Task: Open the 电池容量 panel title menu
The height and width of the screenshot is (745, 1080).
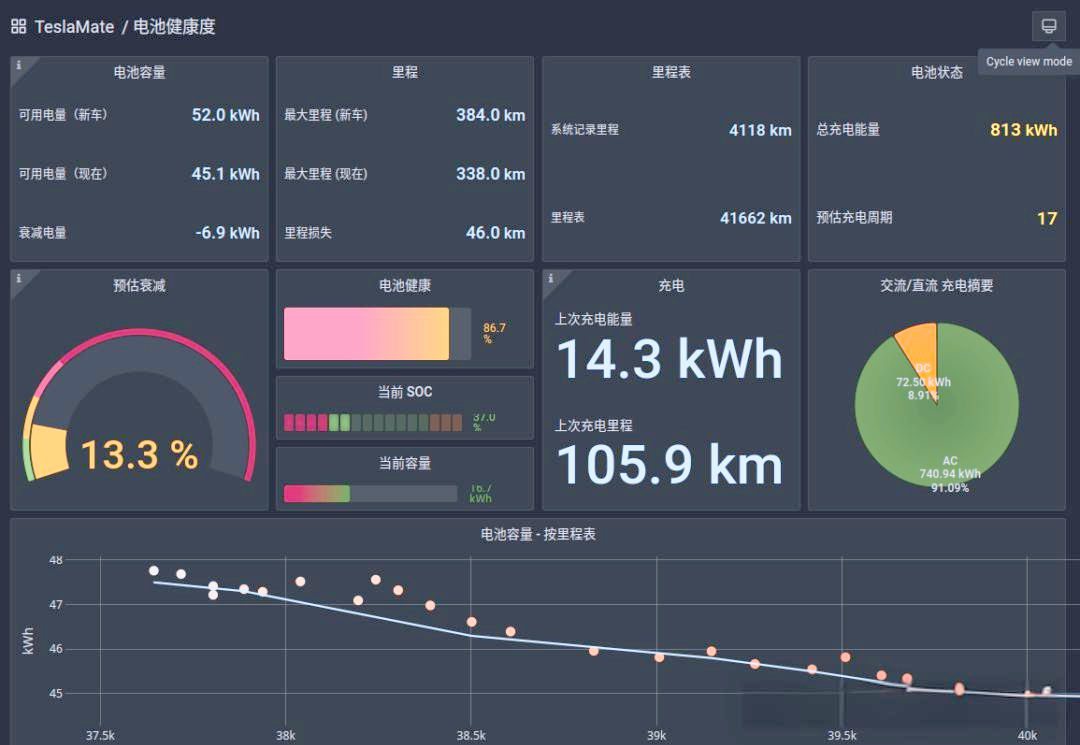Action: (138, 71)
